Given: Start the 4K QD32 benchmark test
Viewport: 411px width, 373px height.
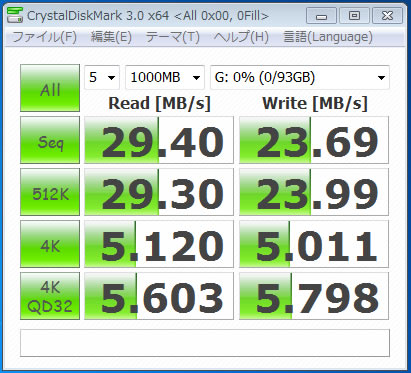Looking at the screenshot, I should point(50,296).
